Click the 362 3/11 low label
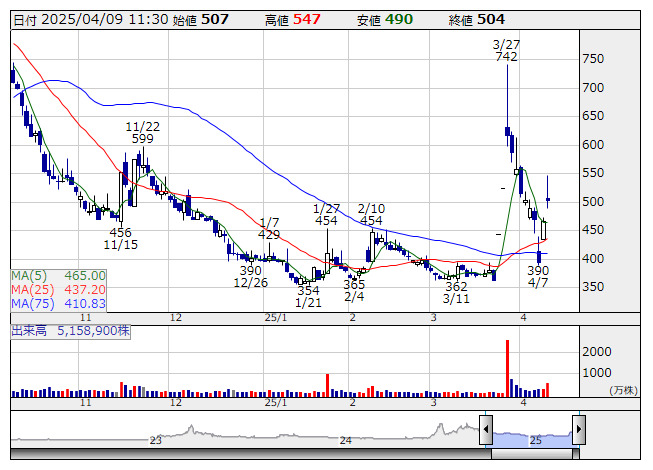This screenshot has width=653, height=470. (x=456, y=292)
